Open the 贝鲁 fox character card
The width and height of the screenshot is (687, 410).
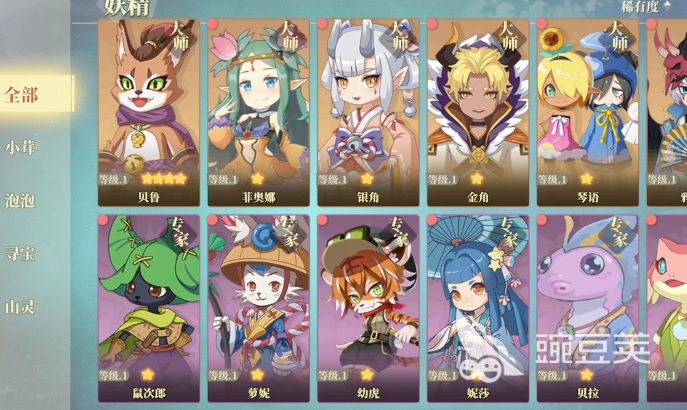[x=149, y=113]
